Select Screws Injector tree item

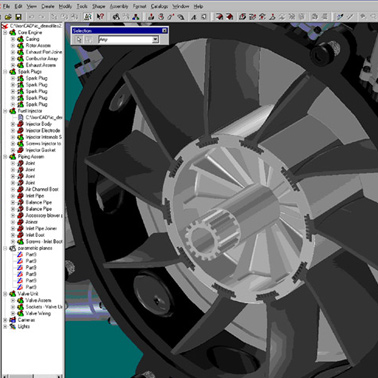tap(43, 143)
